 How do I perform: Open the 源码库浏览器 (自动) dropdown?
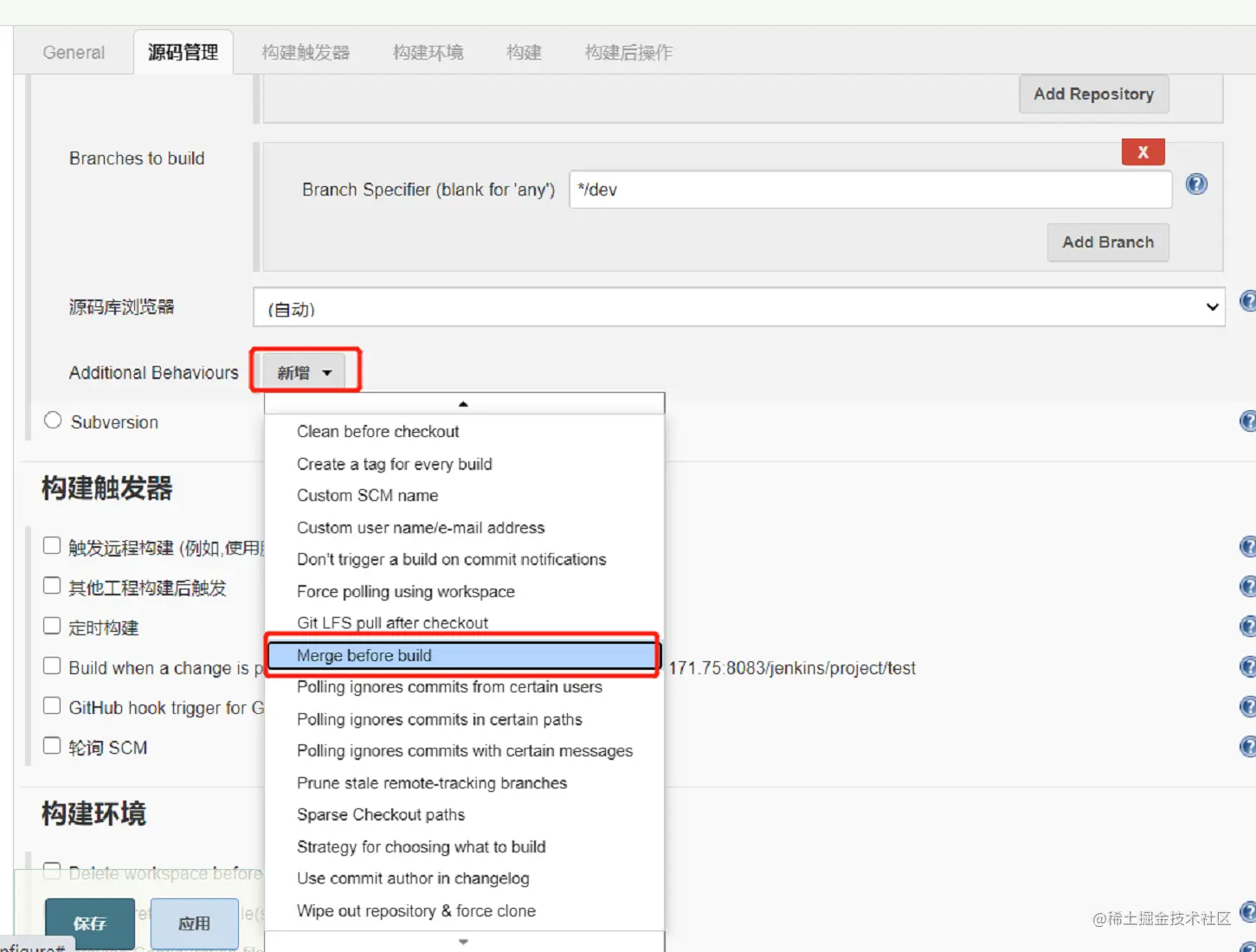(738, 307)
